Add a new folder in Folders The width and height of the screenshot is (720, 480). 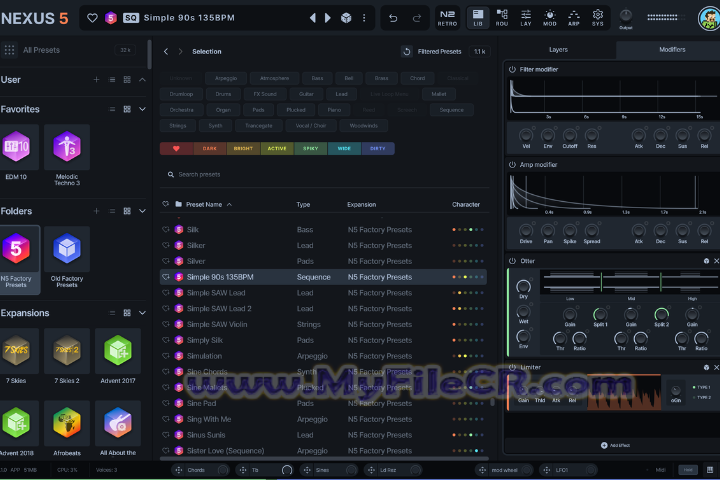coord(96,211)
